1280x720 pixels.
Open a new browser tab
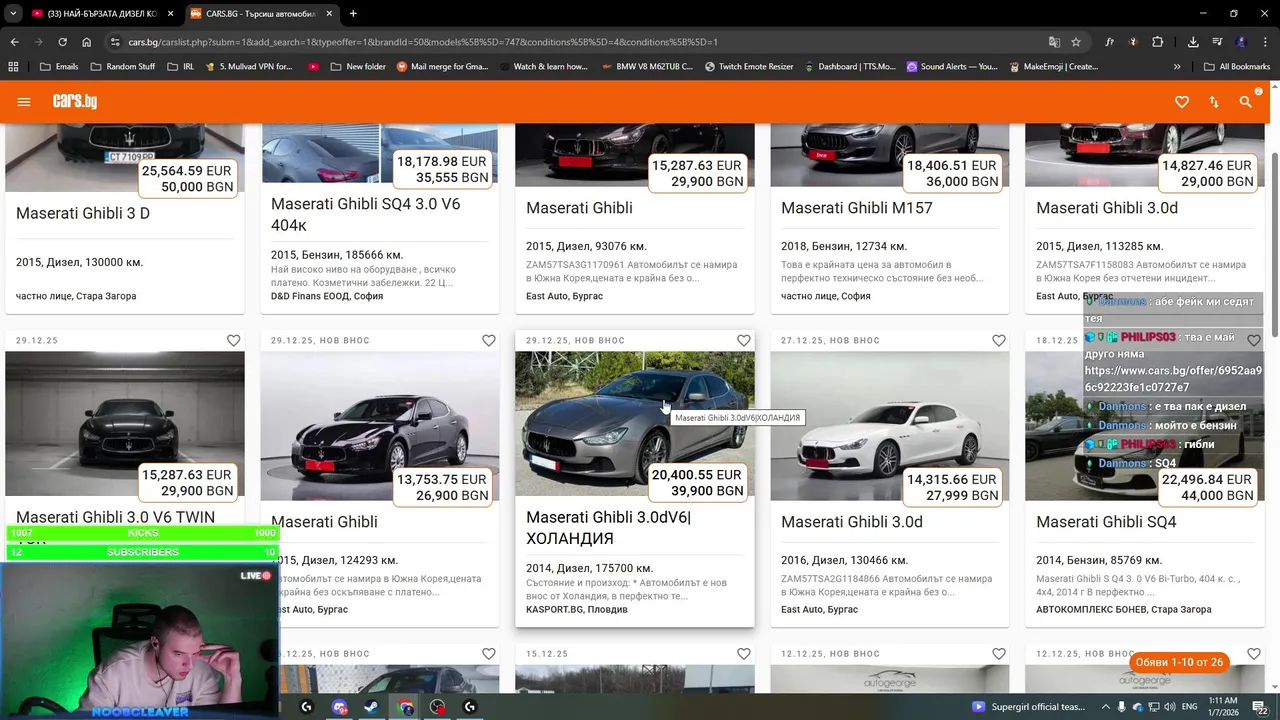[x=353, y=14]
